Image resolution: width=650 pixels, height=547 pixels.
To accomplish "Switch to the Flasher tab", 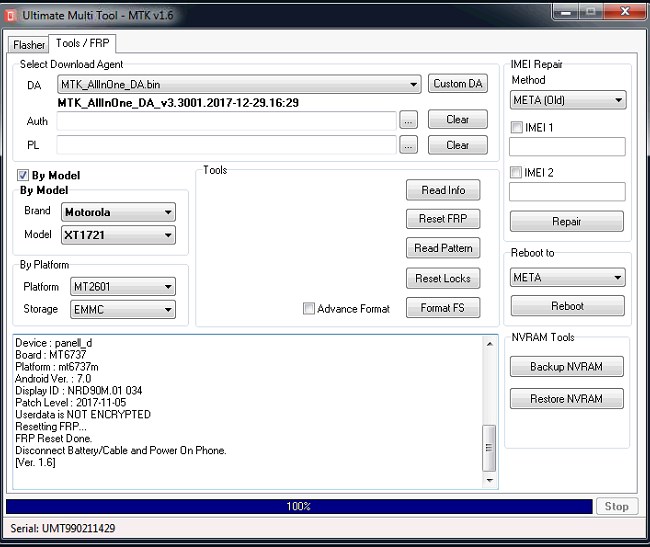I will (x=29, y=44).
